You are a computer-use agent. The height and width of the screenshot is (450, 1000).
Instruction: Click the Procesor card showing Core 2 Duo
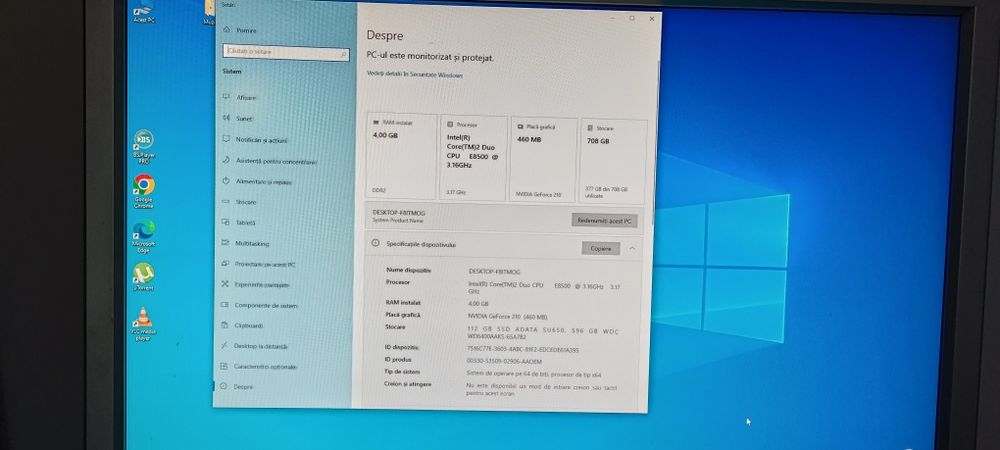tap(473, 159)
